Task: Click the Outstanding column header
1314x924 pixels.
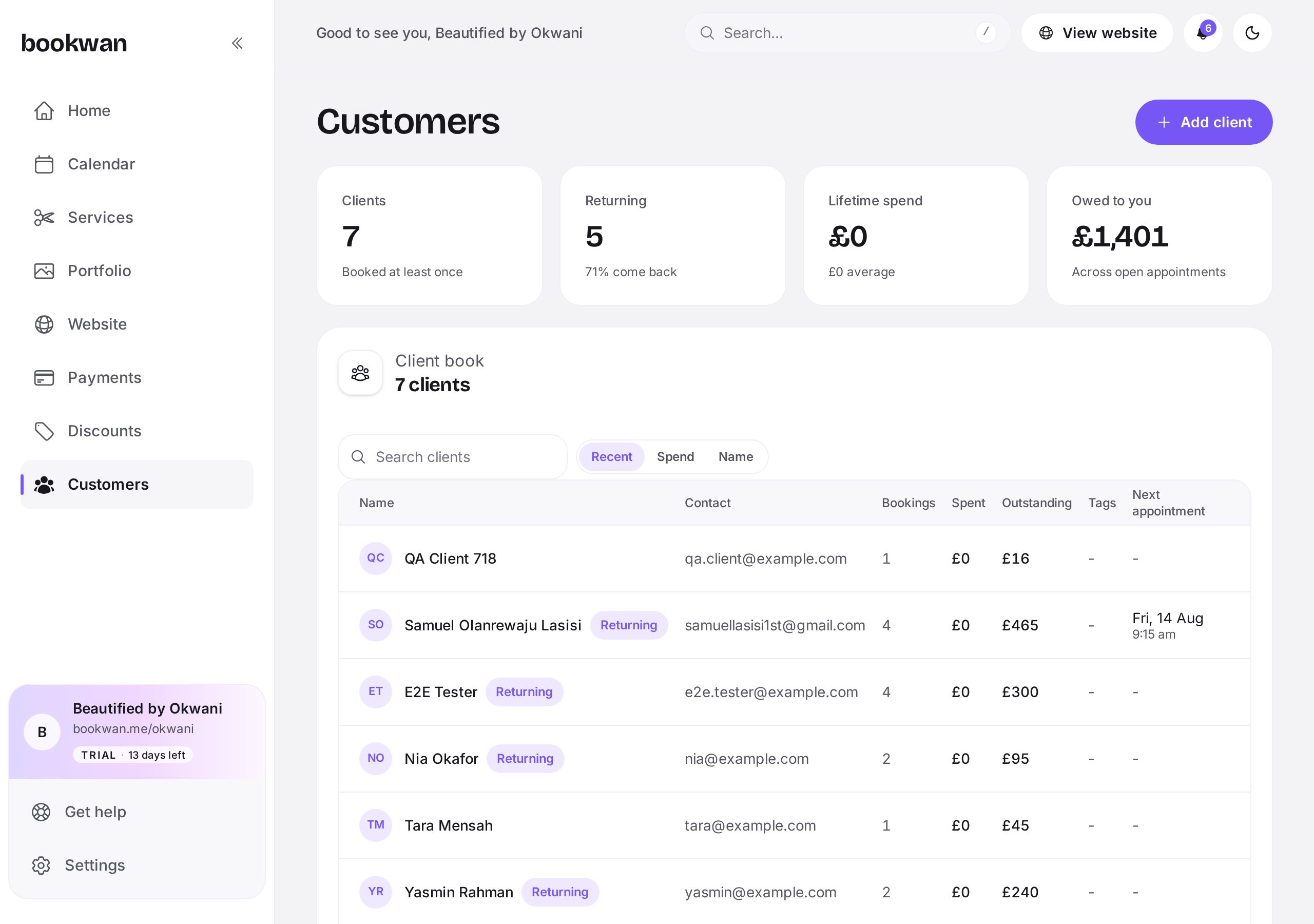Action: pos(1036,503)
